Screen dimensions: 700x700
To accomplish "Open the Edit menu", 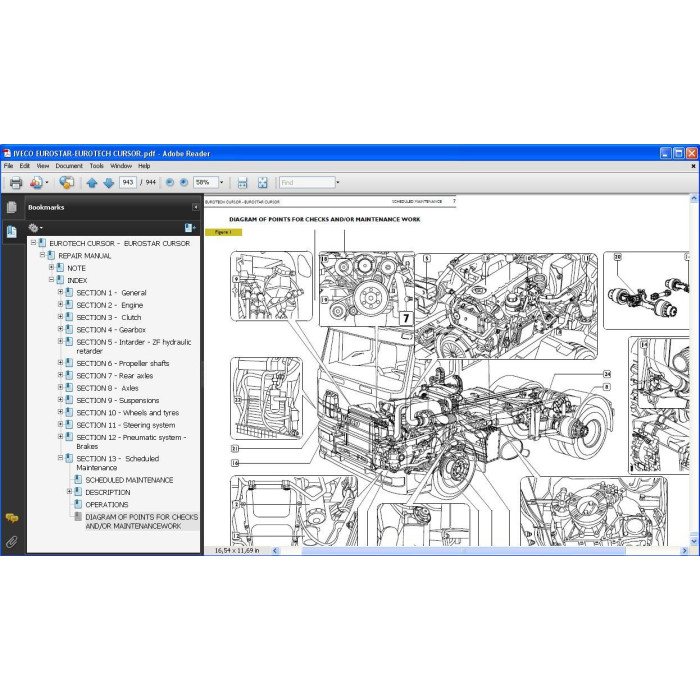I will tap(25, 166).
